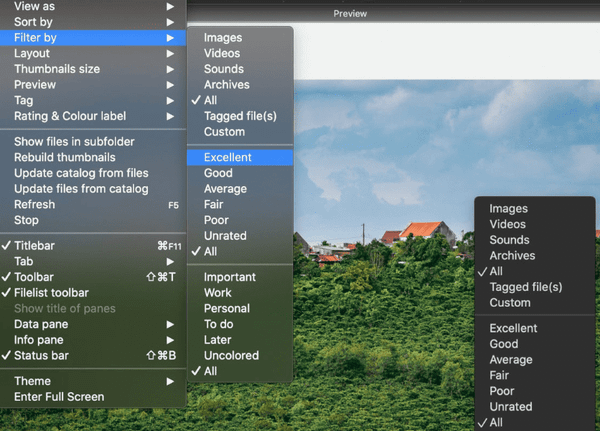Filter by Good rating in the Filter by submenu
This screenshot has height=431, width=600.
point(240,173)
